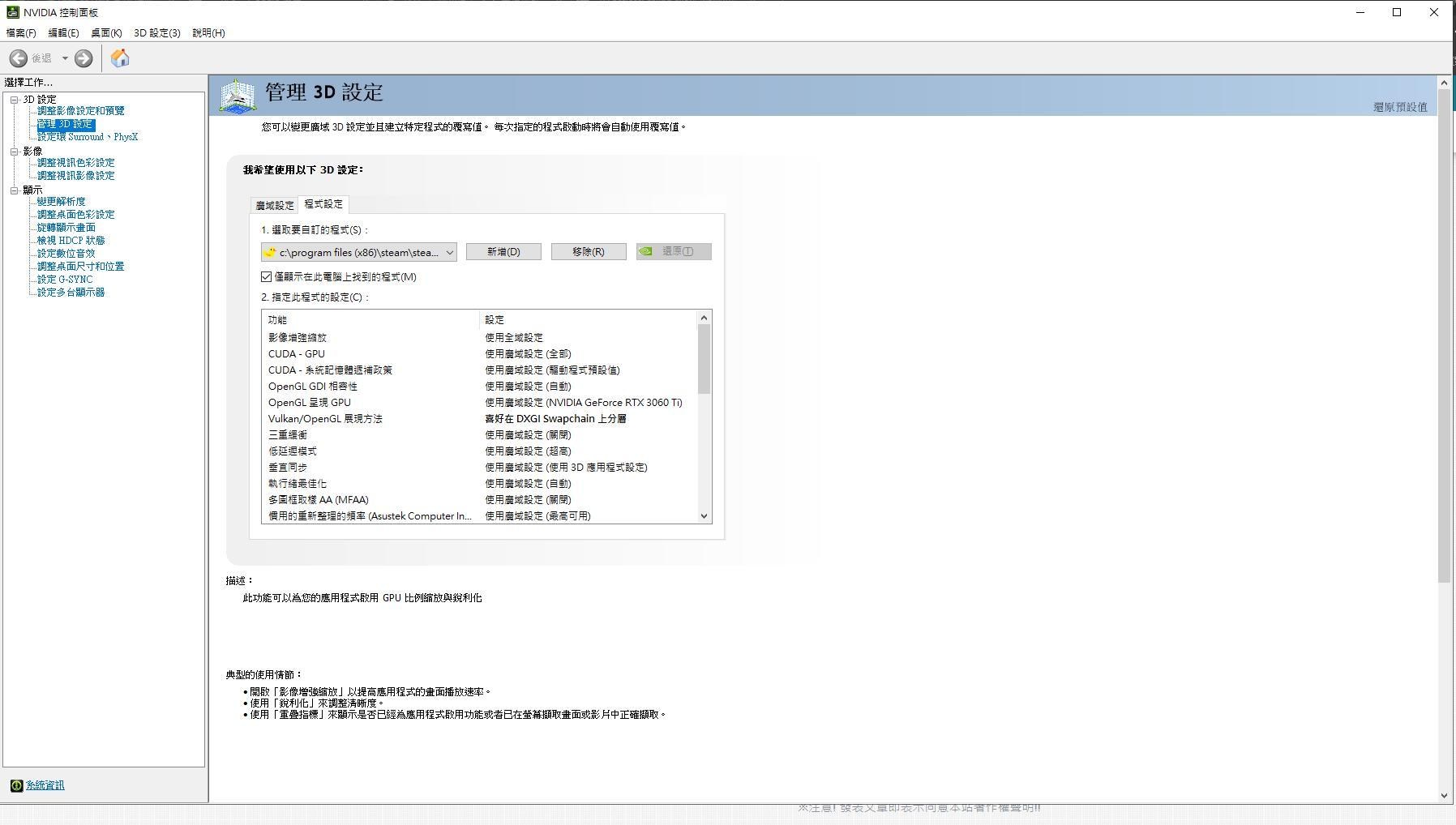
Task: Select the 多圖框取樣 AA (MFAA) row
Action: 479,500
